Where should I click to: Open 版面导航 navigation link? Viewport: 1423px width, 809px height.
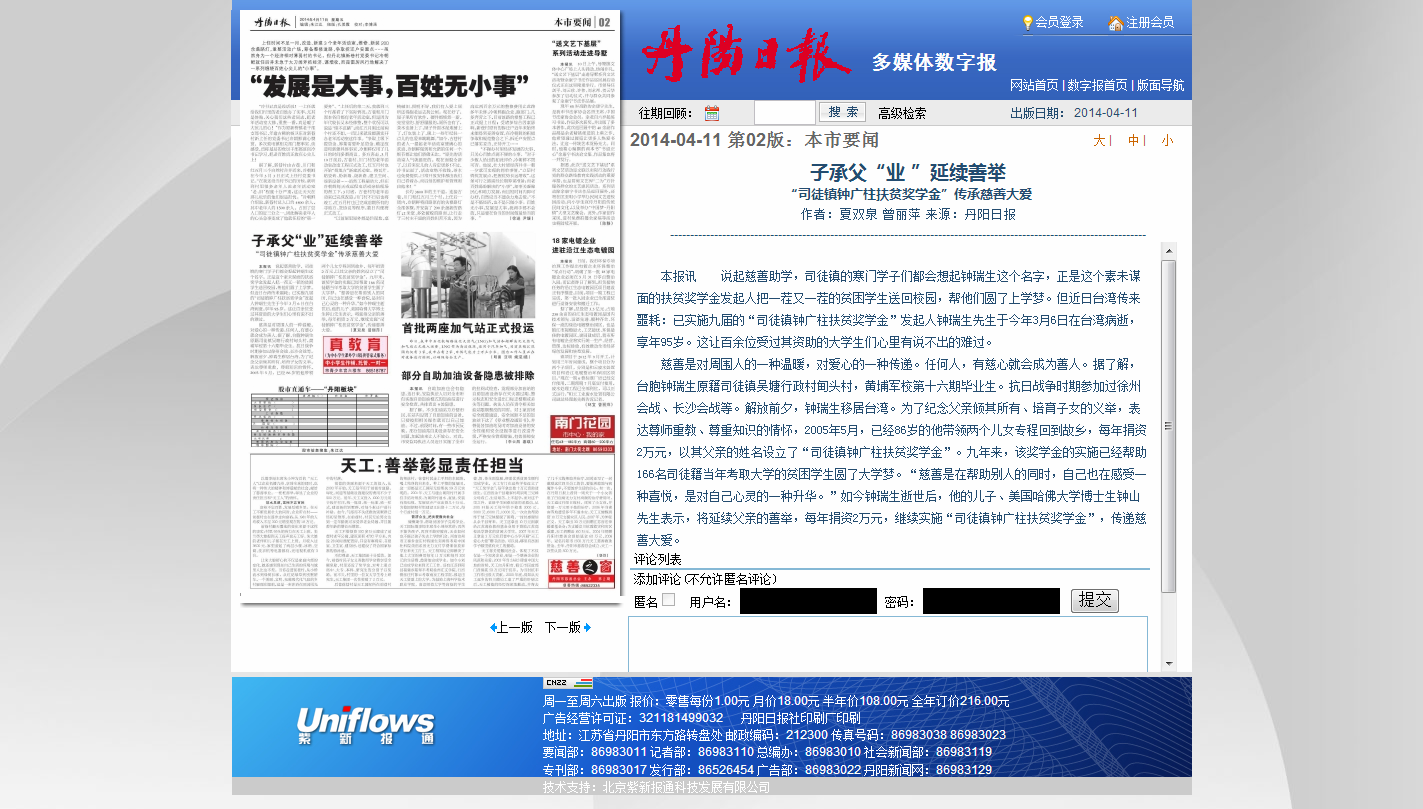click(1160, 85)
